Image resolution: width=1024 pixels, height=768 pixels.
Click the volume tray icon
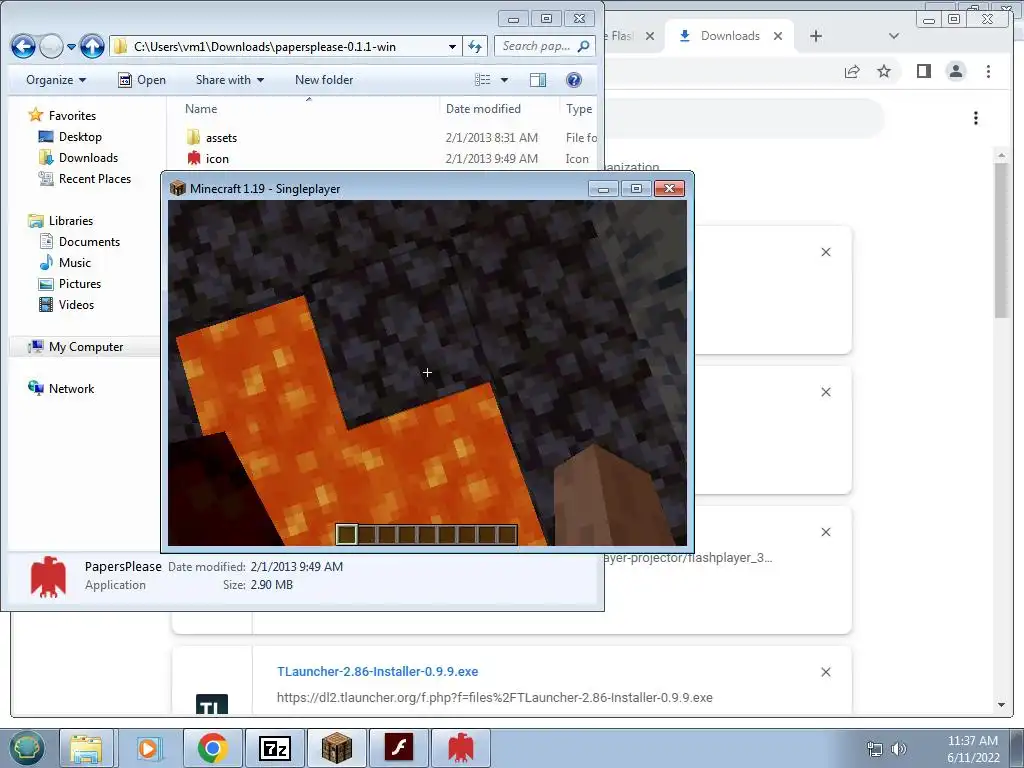tap(899, 749)
